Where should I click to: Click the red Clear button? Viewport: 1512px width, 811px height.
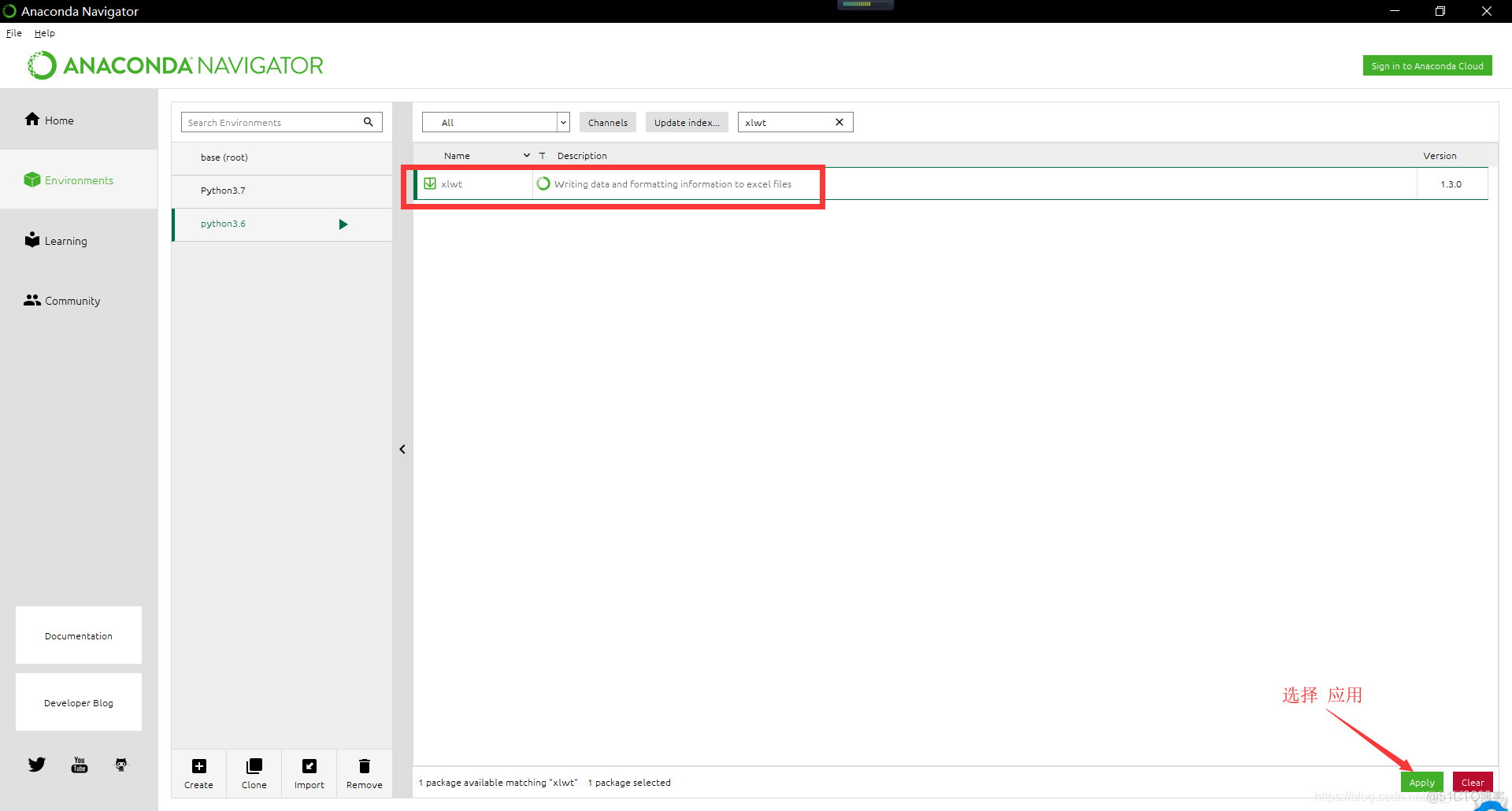(1473, 782)
